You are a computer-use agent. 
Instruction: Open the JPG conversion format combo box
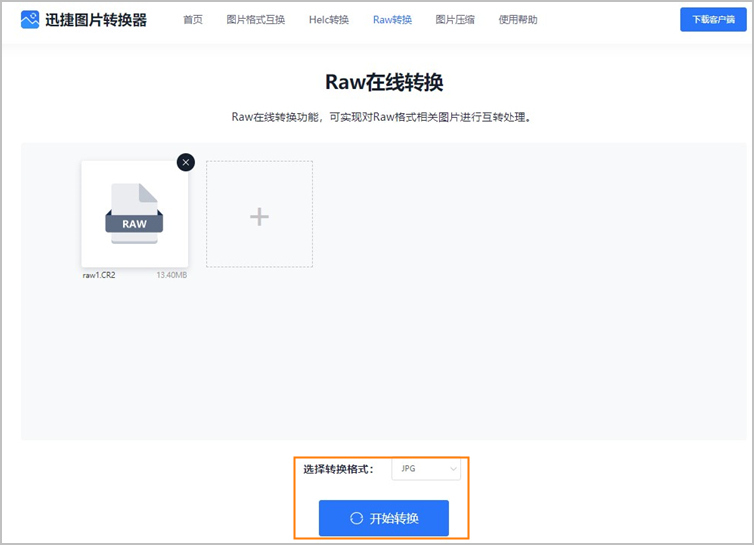[426, 468]
